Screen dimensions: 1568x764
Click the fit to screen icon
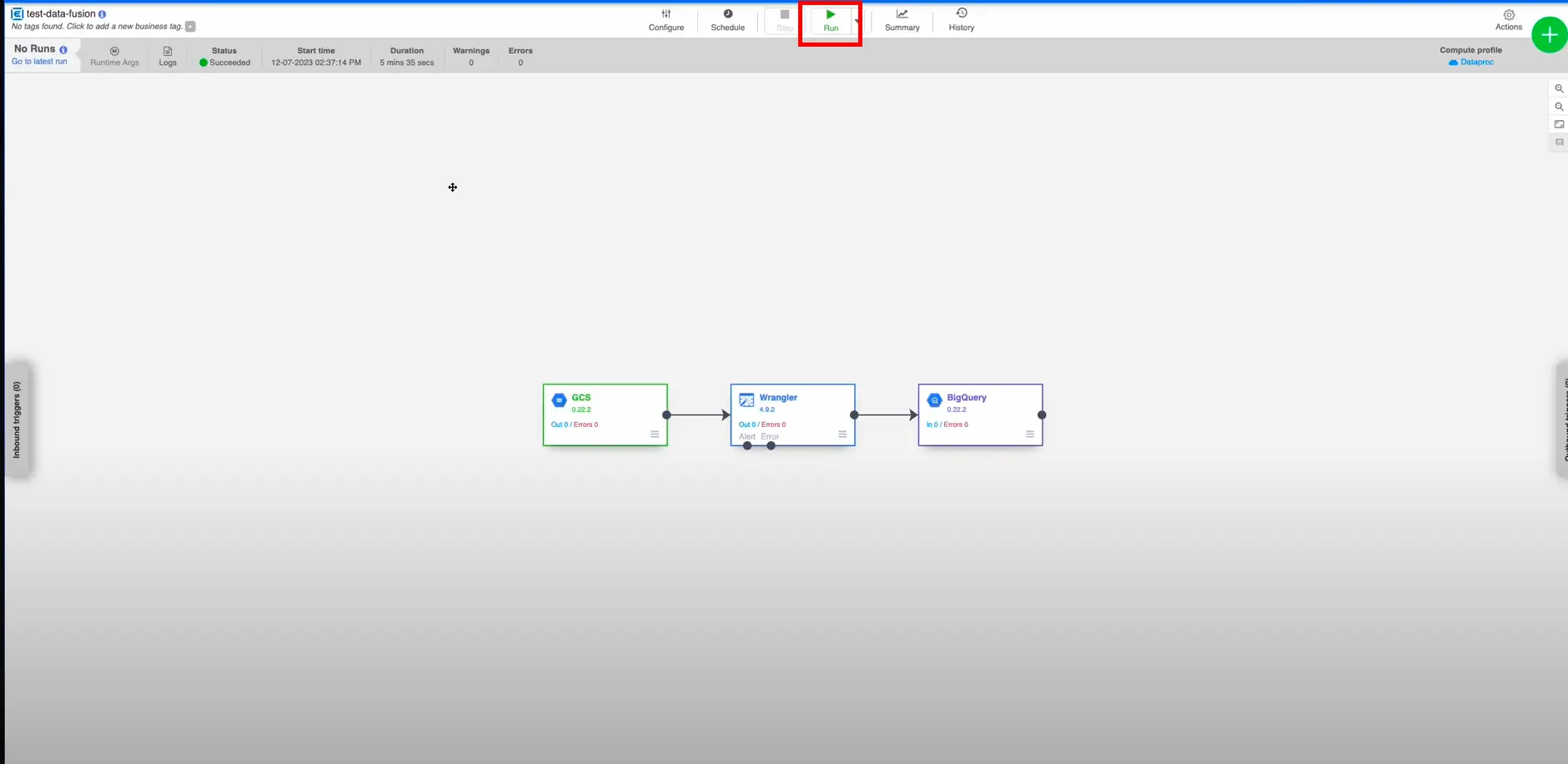1558,124
